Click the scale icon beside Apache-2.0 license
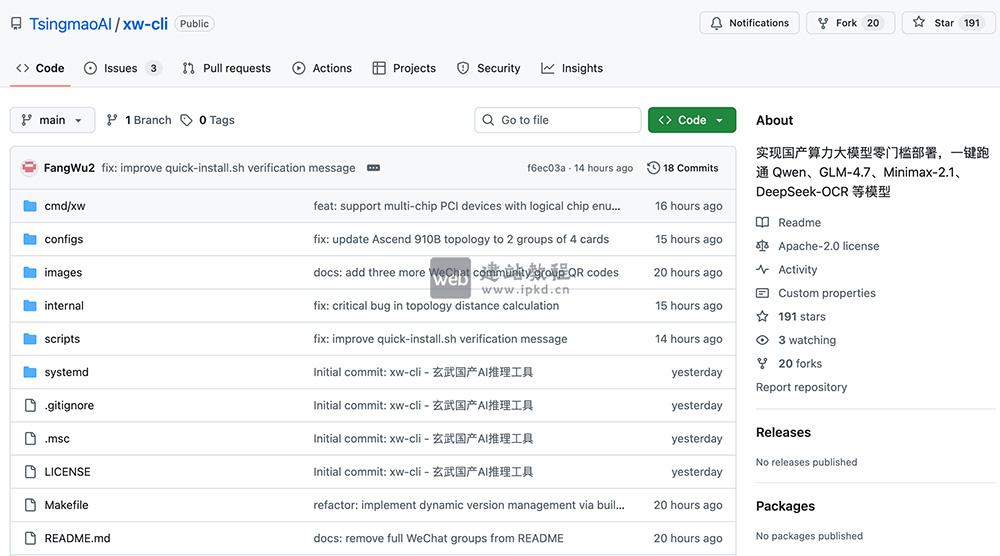The height and width of the screenshot is (556, 1000). click(x=763, y=246)
